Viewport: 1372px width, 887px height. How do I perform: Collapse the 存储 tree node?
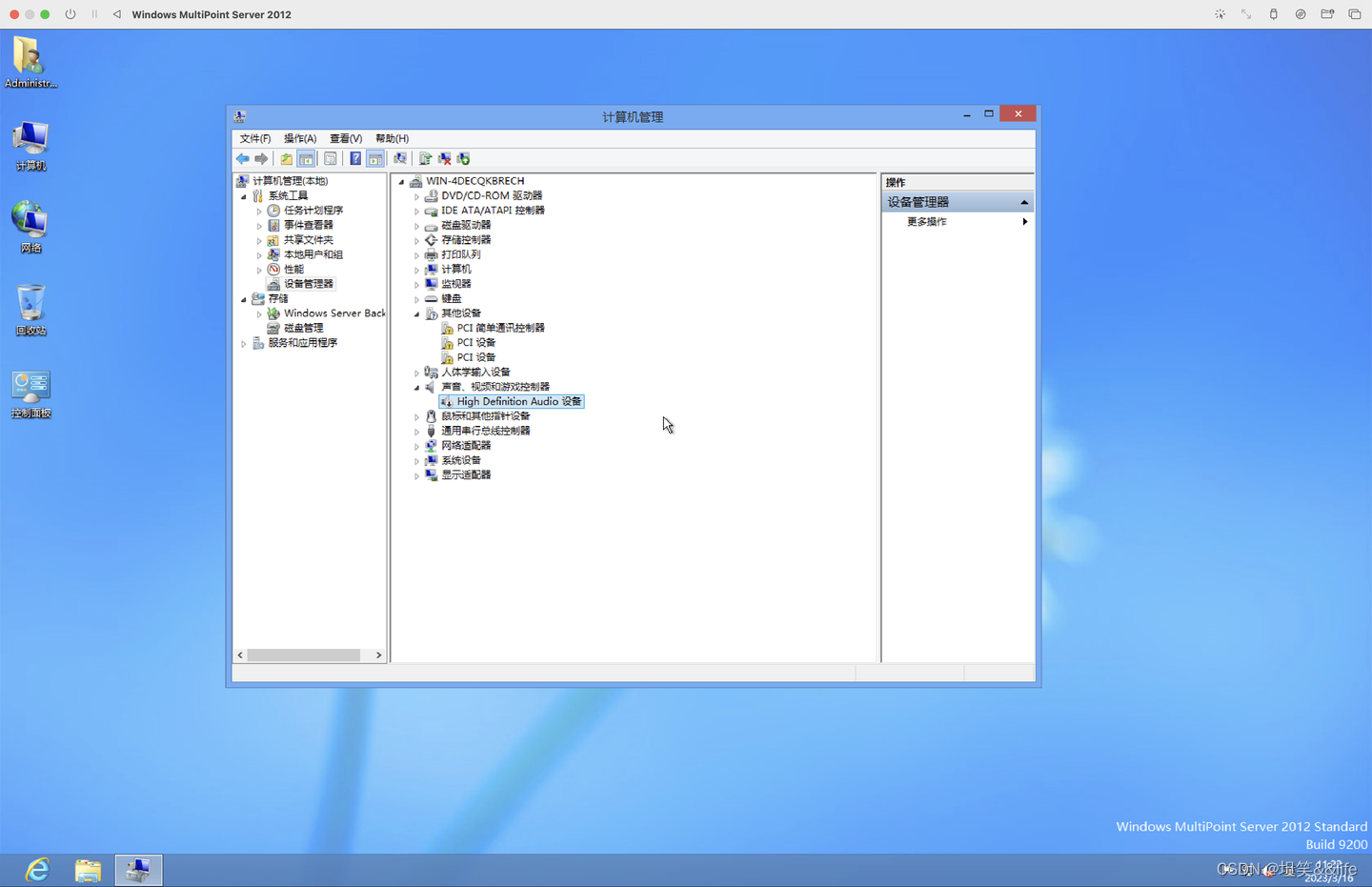(x=244, y=299)
